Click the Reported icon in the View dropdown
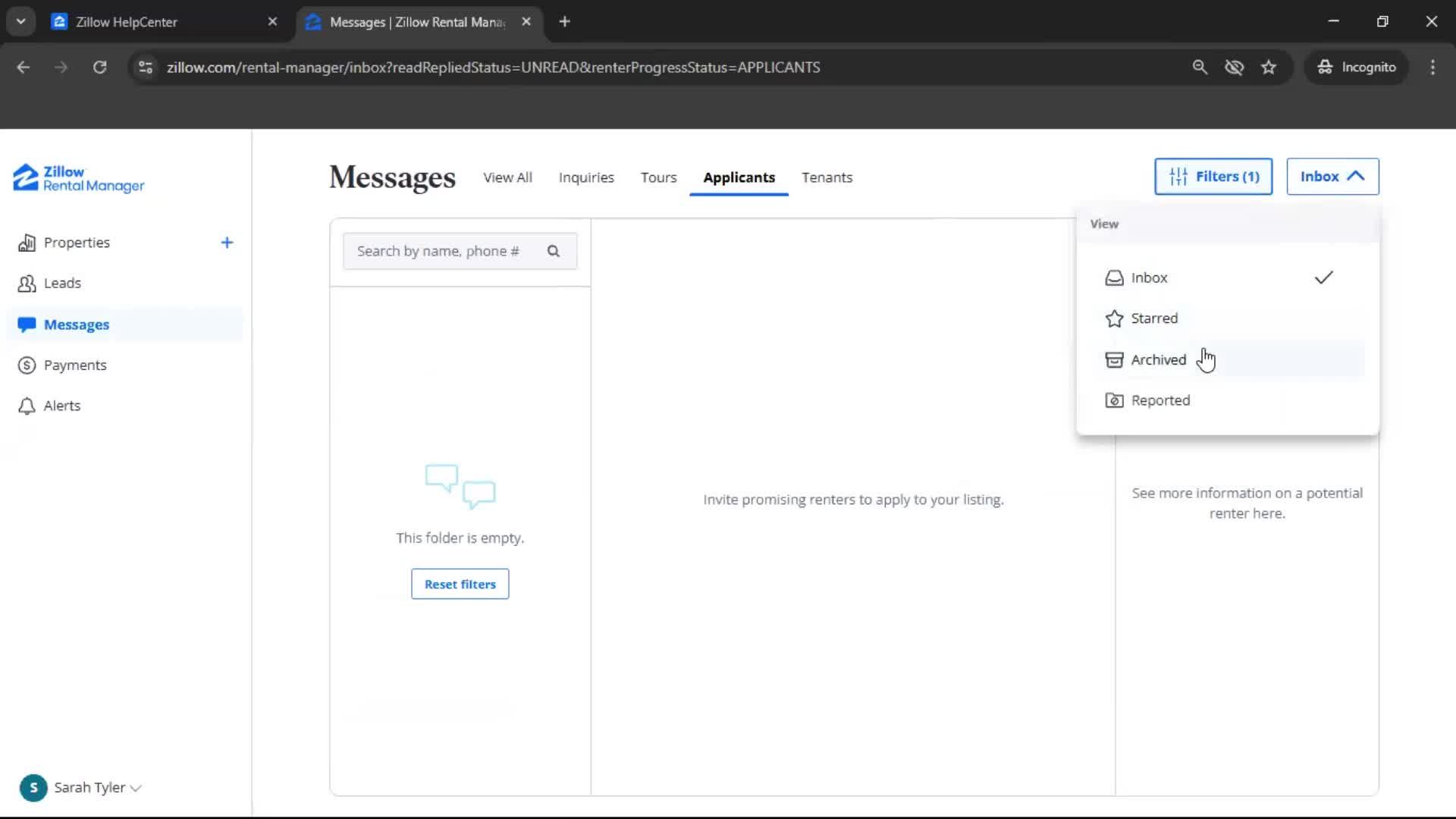The width and height of the screenshot is (1456, 819). click(1114, 400)
